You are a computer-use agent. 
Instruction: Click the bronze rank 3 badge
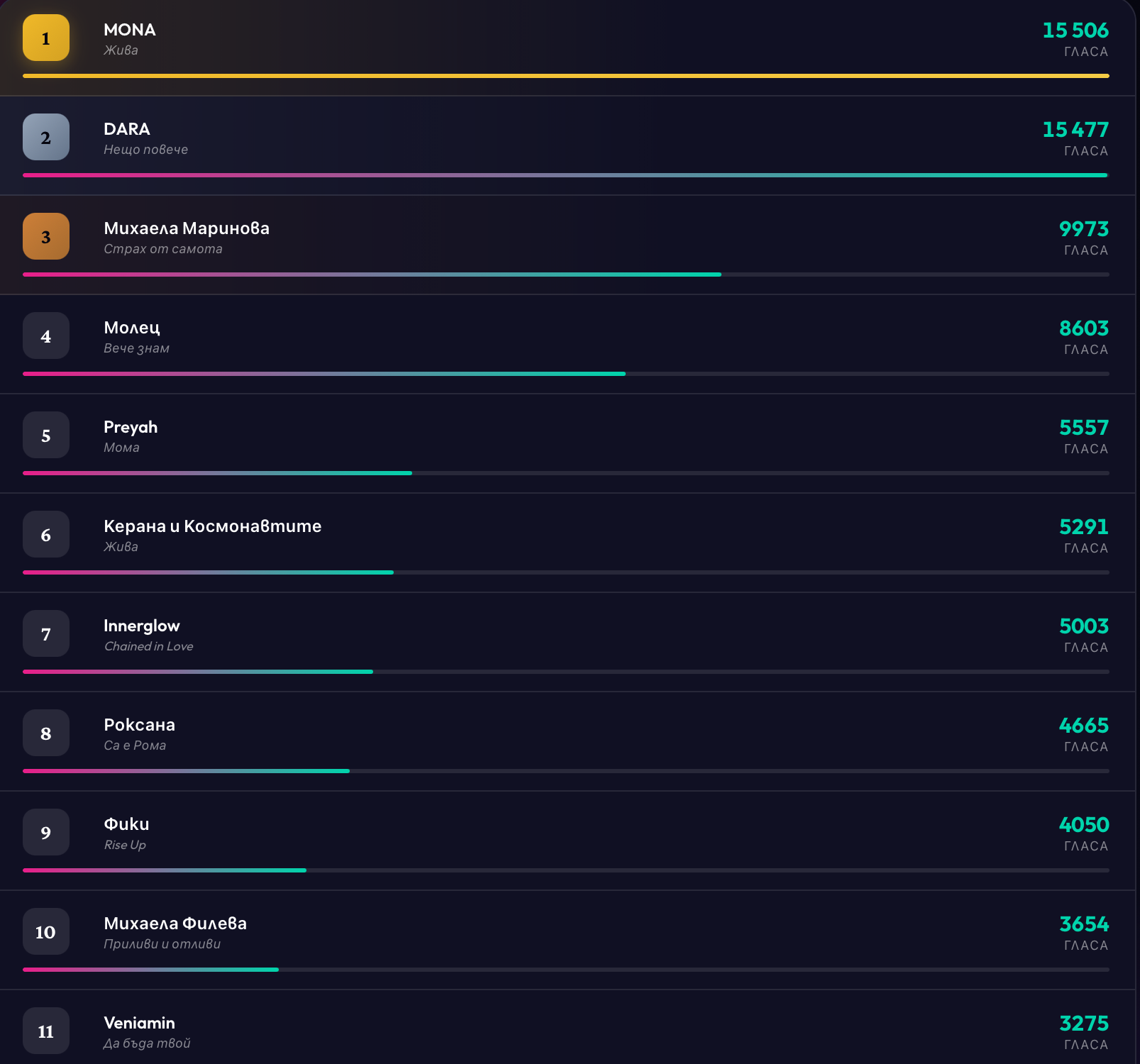46,236
